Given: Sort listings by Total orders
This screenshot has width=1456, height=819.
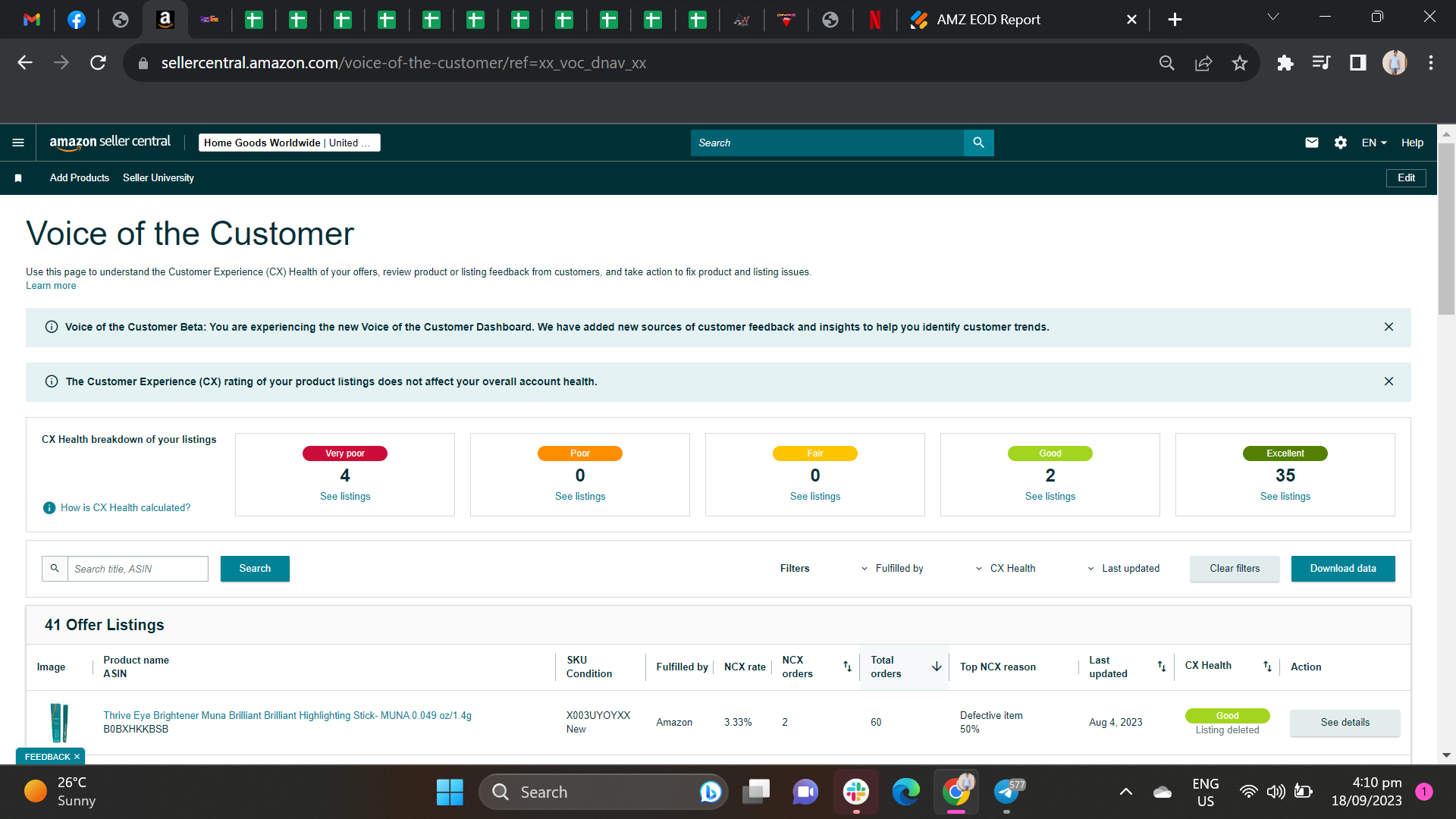Looking at the screenshot, I should [937, 667].
